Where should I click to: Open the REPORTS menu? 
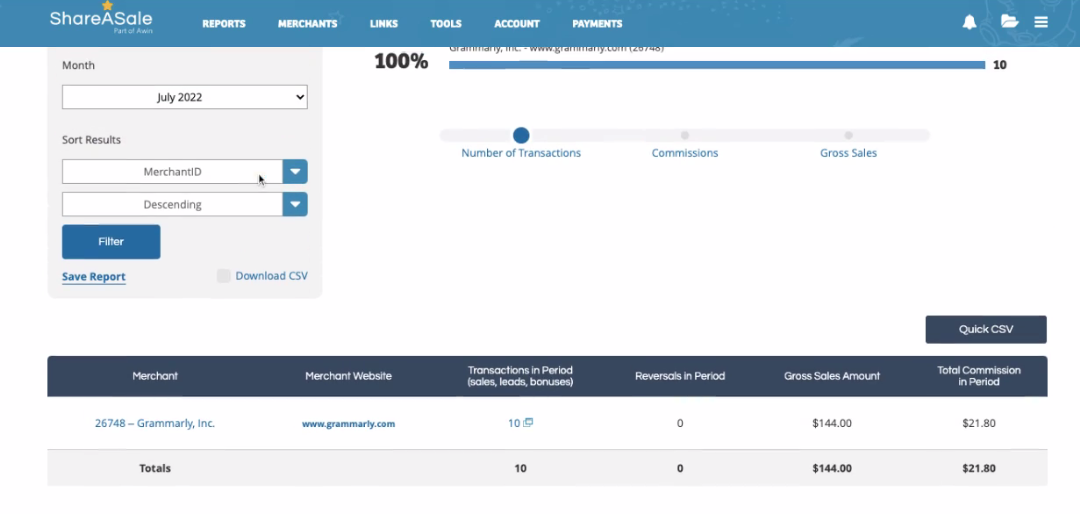224,23
